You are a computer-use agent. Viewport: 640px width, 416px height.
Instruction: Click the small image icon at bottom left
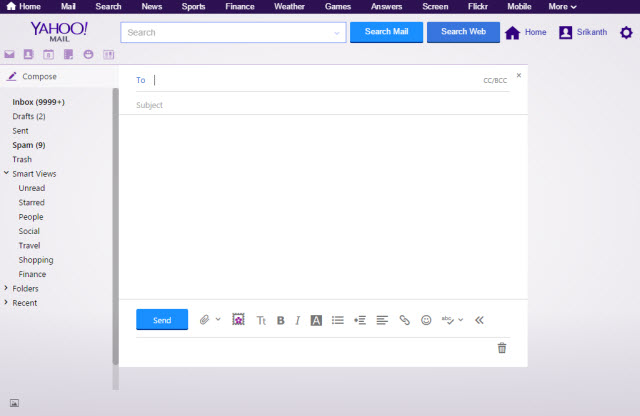tap(14, 403)
